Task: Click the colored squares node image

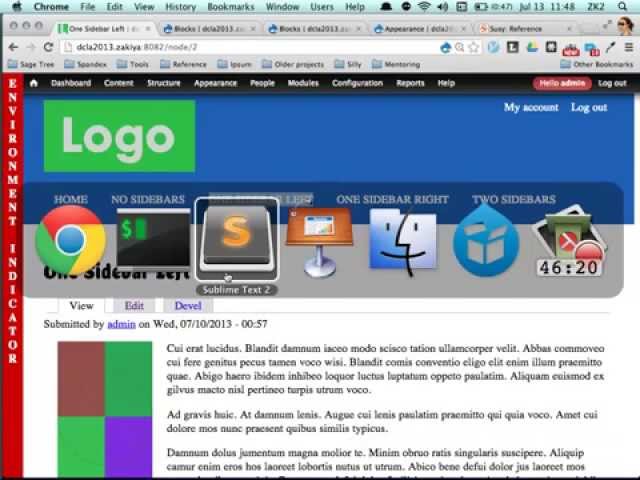Action: pyautogui.click(x=105, y=409)
